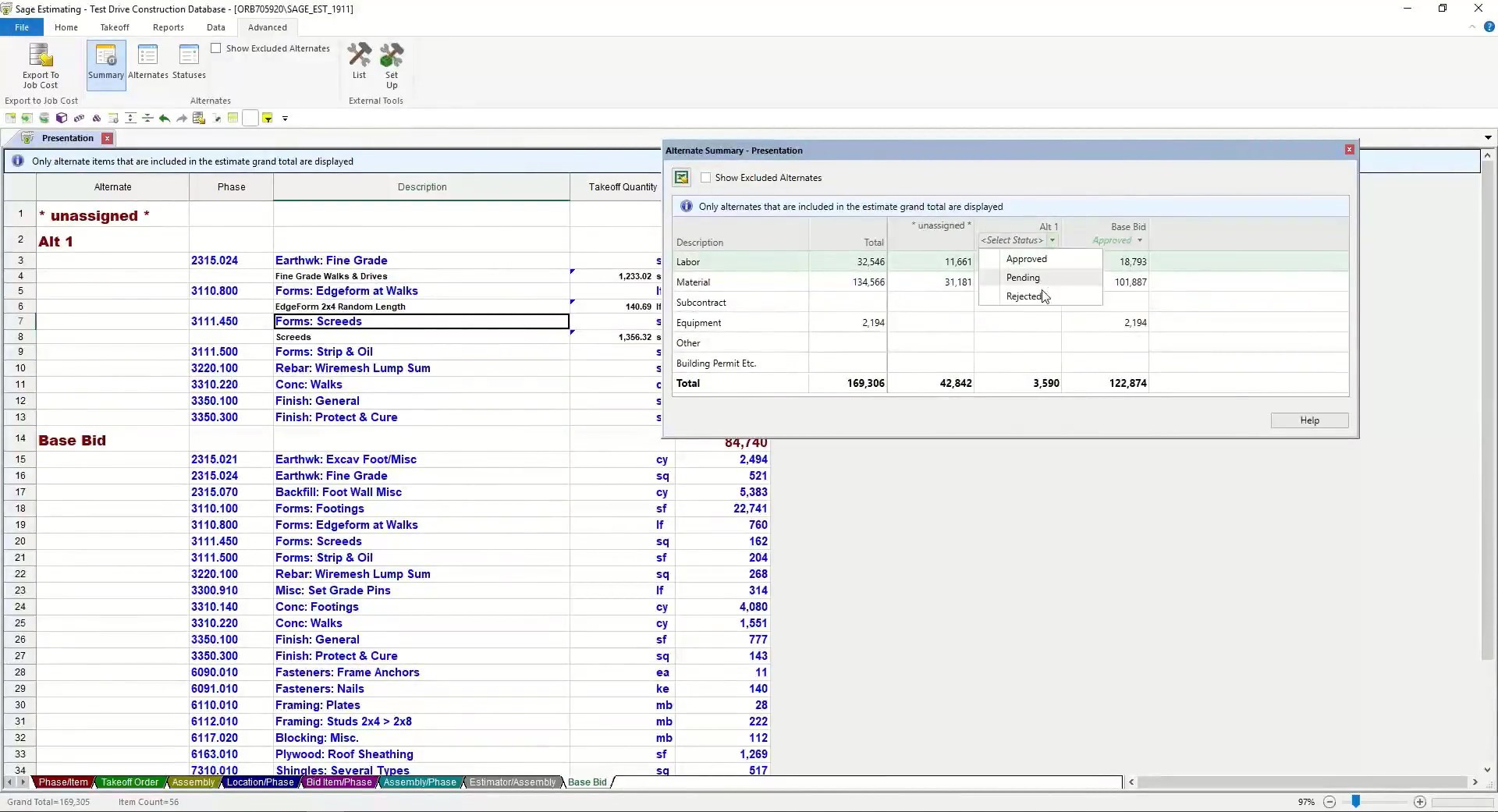Screen dimensions: 1498x812
Task: Open the tab list arrow at right of document tabs
Action: coord(1488,138)
